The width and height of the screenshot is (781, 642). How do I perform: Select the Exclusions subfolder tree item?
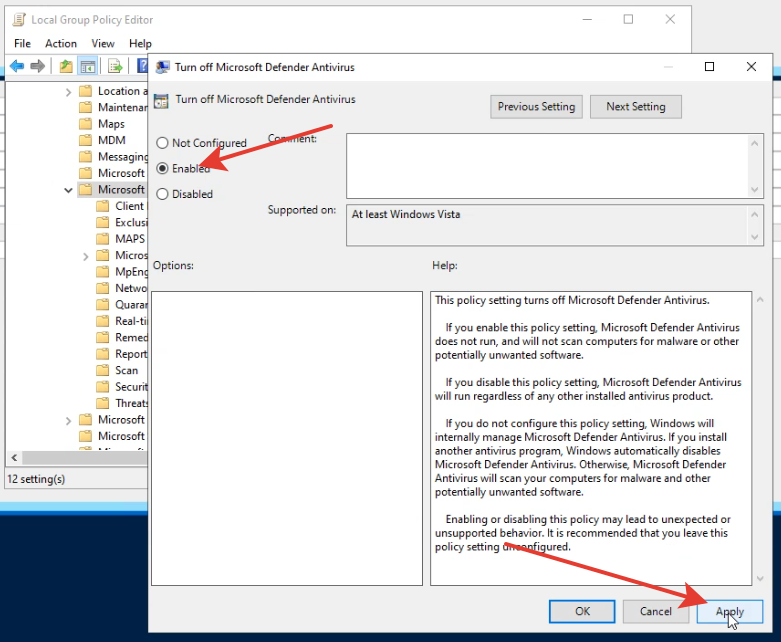click(x=131, y=222)
